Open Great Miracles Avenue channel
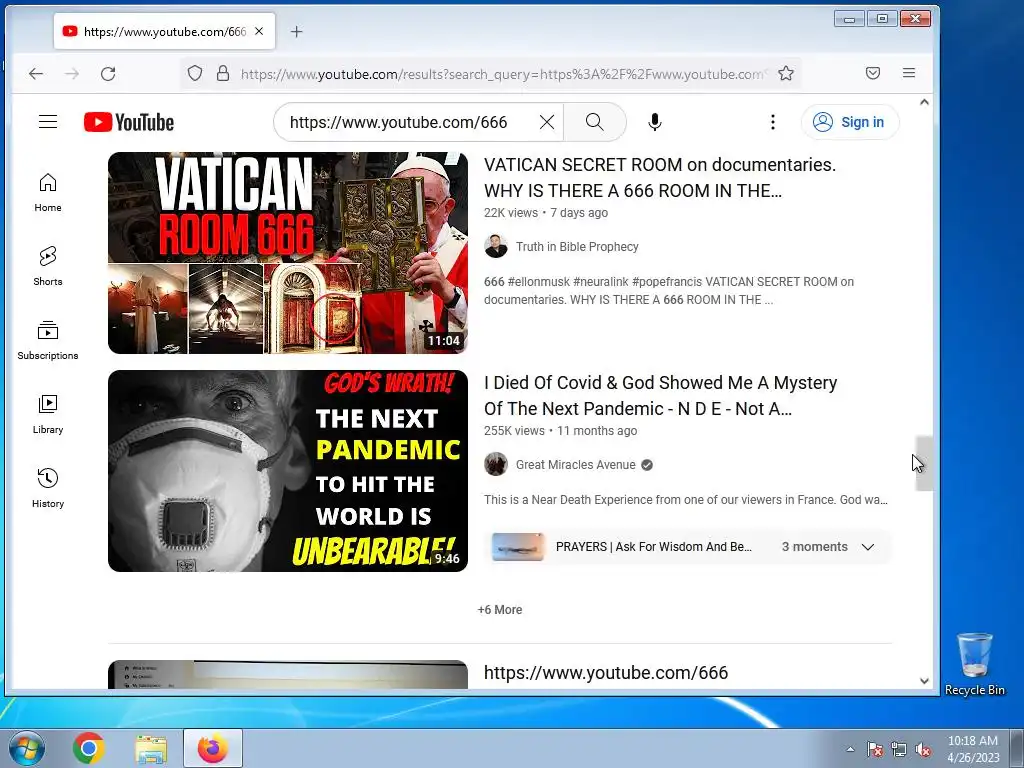 pyautogui.click(x=575, y=465)
